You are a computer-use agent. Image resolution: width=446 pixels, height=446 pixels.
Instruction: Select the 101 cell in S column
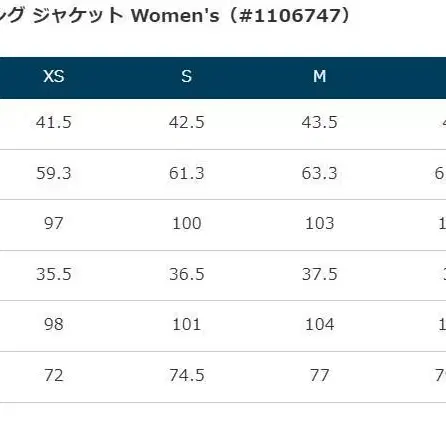(x=187, y=324)
